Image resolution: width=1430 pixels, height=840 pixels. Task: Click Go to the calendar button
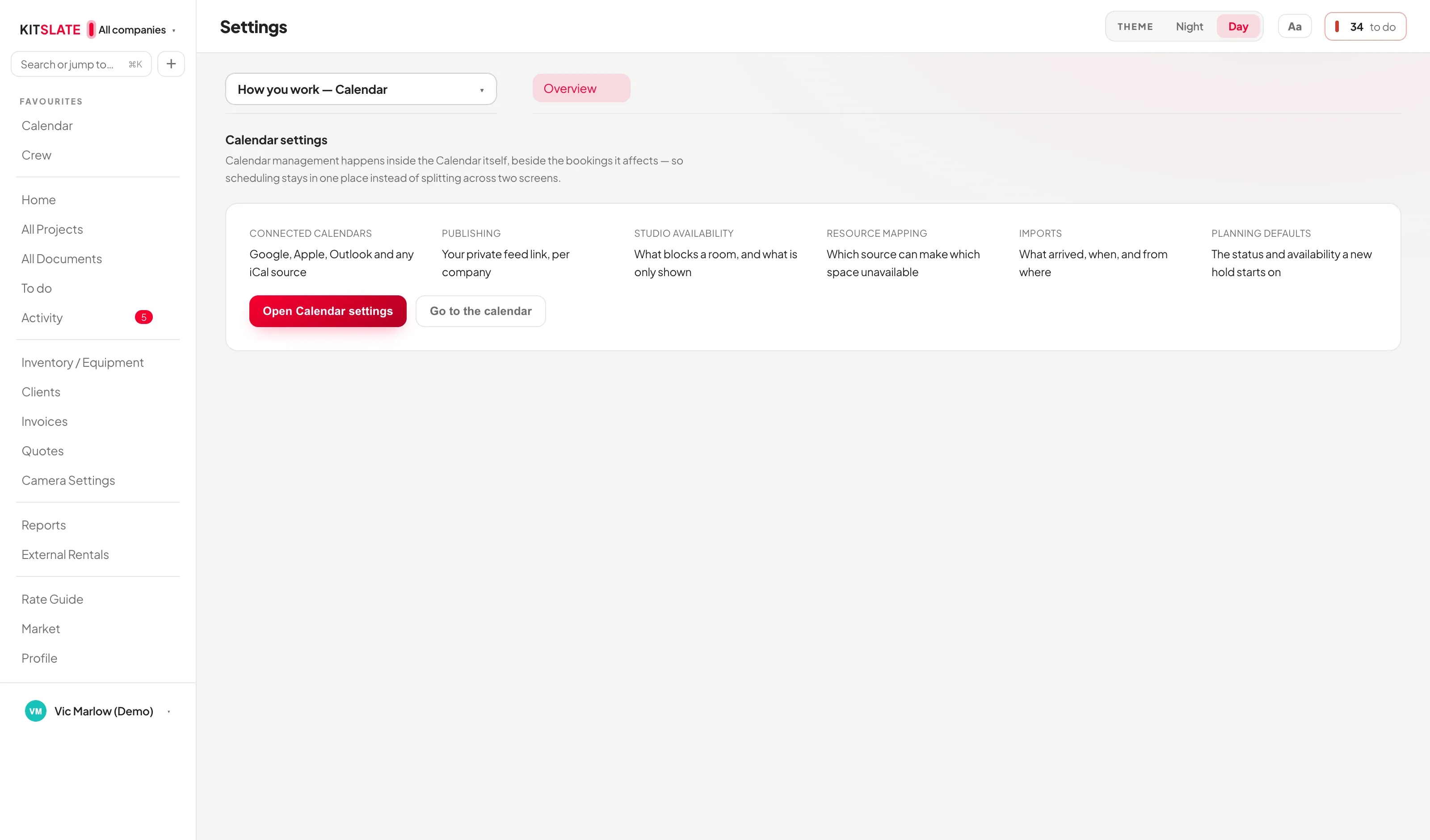(481, 311)
